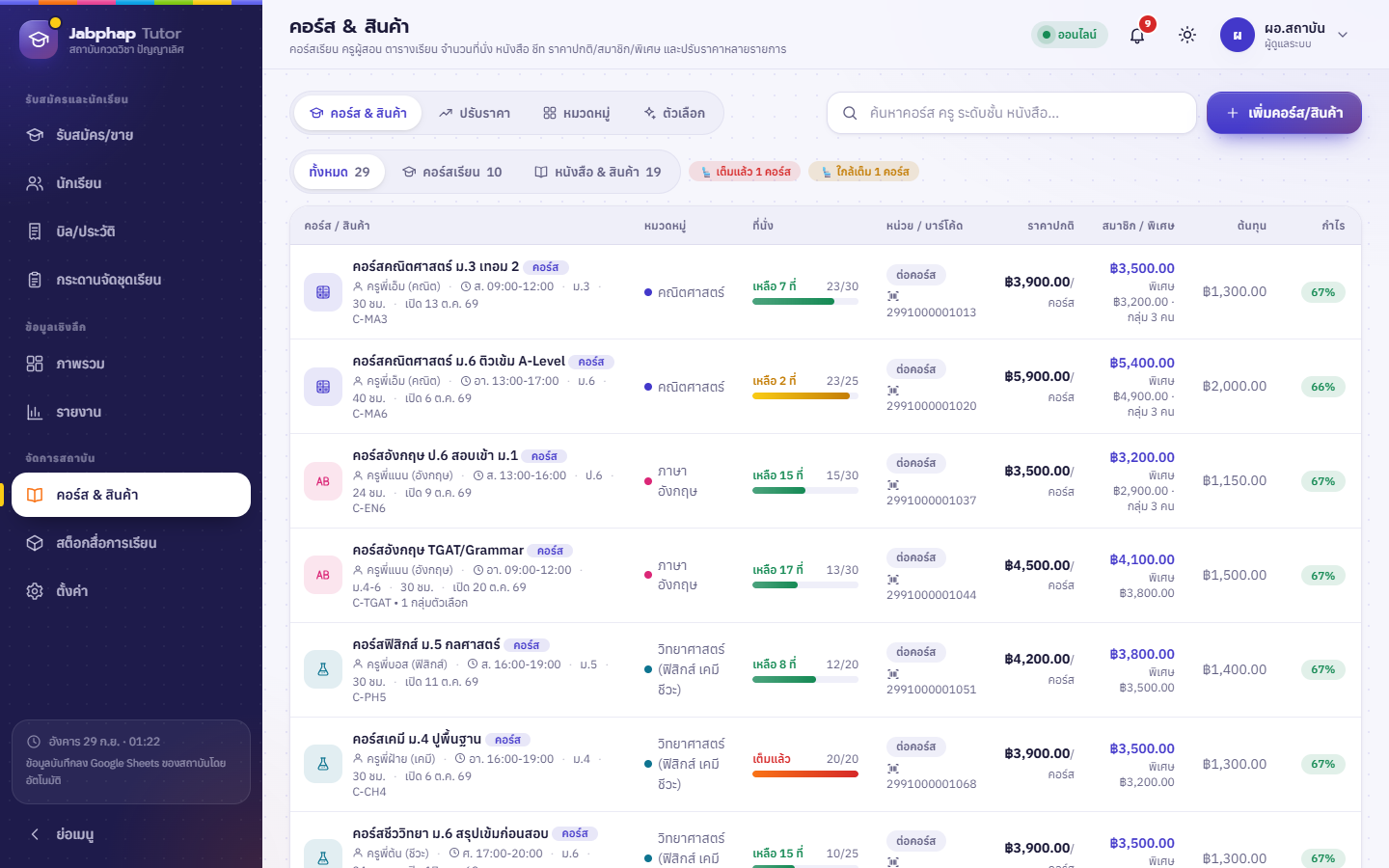Open สต็อกสื่อการเรียน page
1389x868 pixels.
tap(131, 543)
